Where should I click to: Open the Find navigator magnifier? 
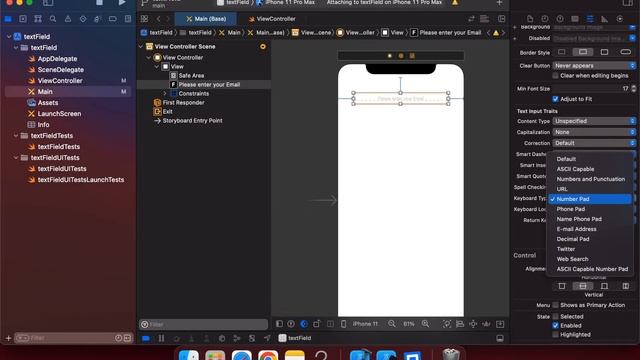(x=53, y=19)
